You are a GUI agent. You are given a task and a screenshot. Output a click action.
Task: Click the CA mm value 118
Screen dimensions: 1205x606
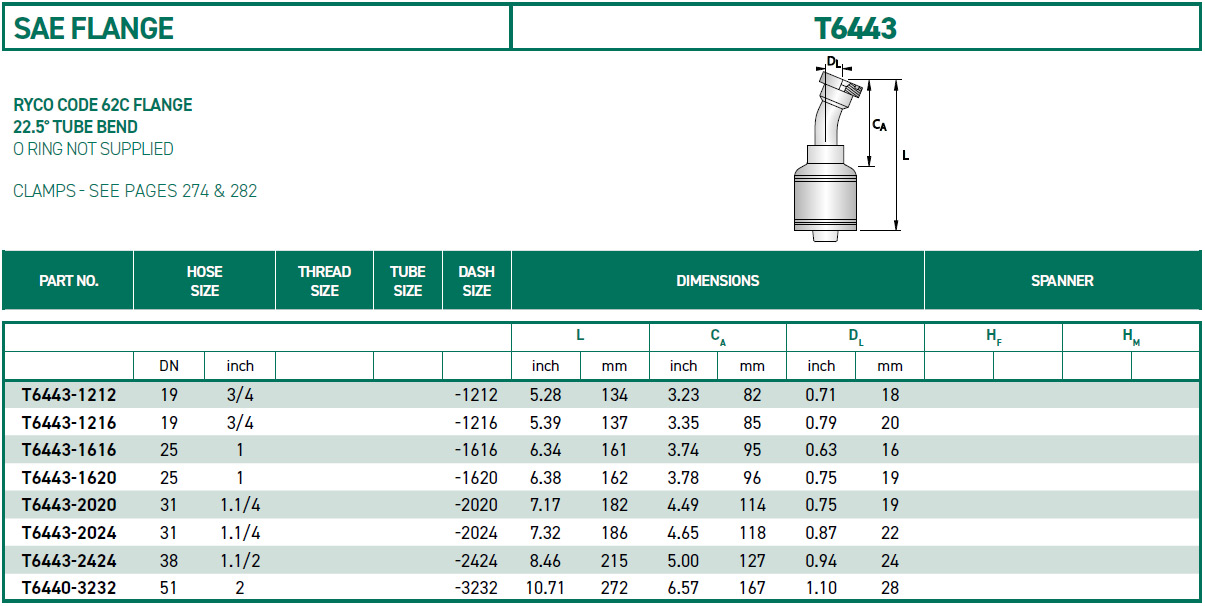coord(752,532)
